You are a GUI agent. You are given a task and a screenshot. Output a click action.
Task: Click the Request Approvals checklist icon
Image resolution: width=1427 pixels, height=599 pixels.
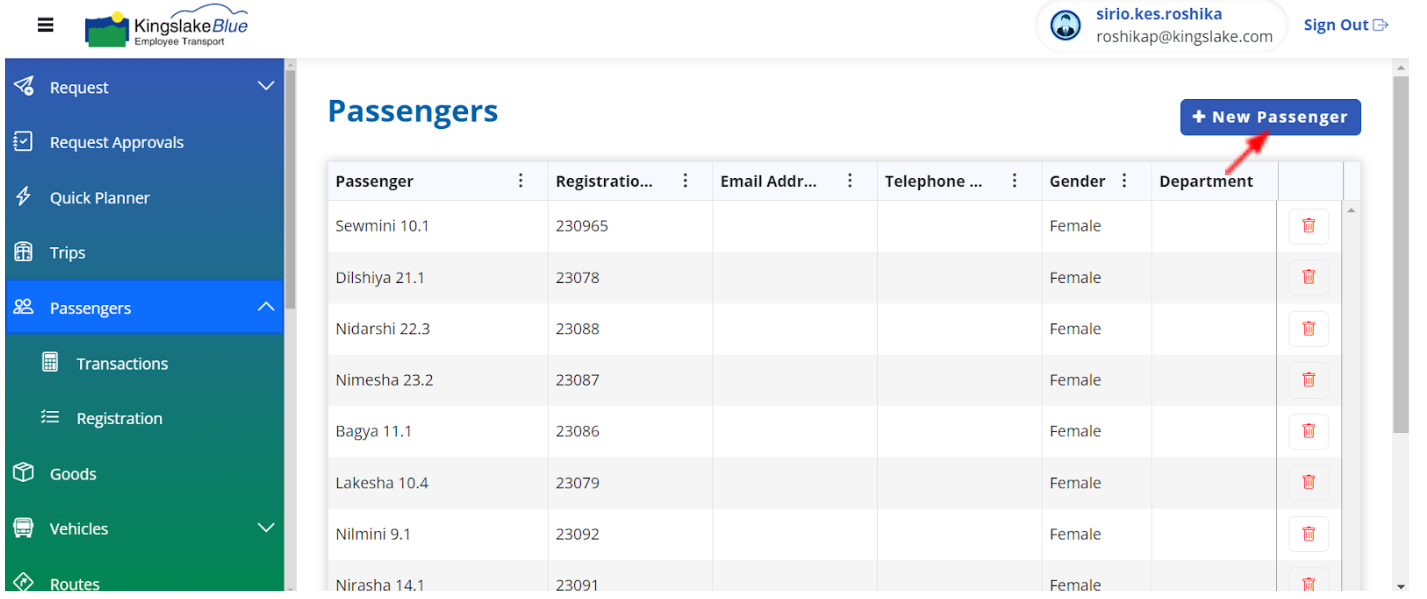coord(23,142)
